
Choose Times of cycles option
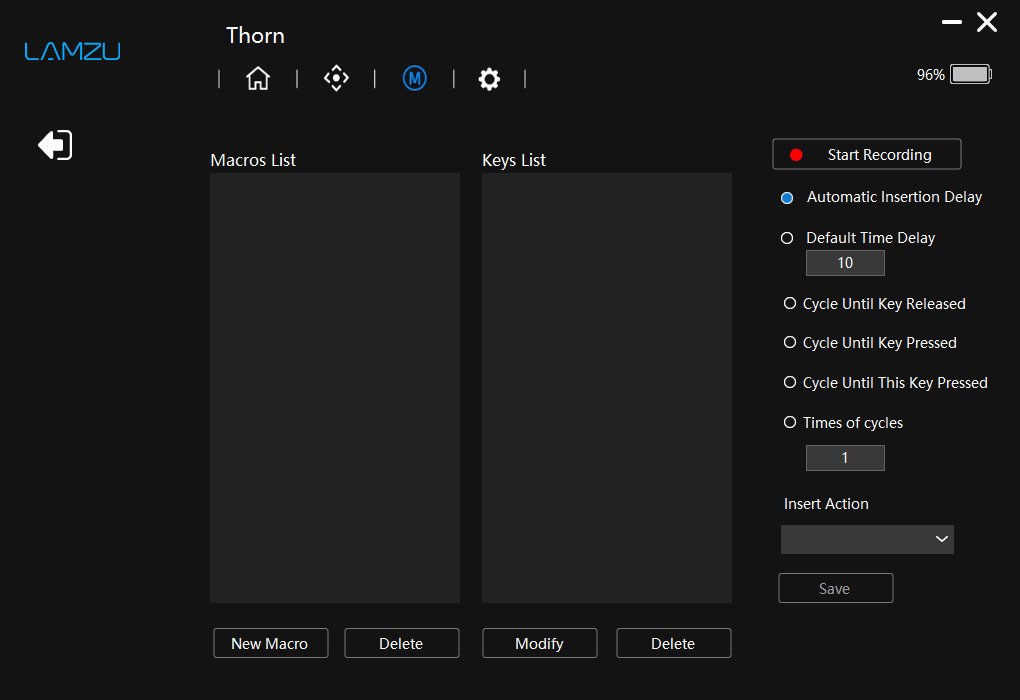pos(790,422)
